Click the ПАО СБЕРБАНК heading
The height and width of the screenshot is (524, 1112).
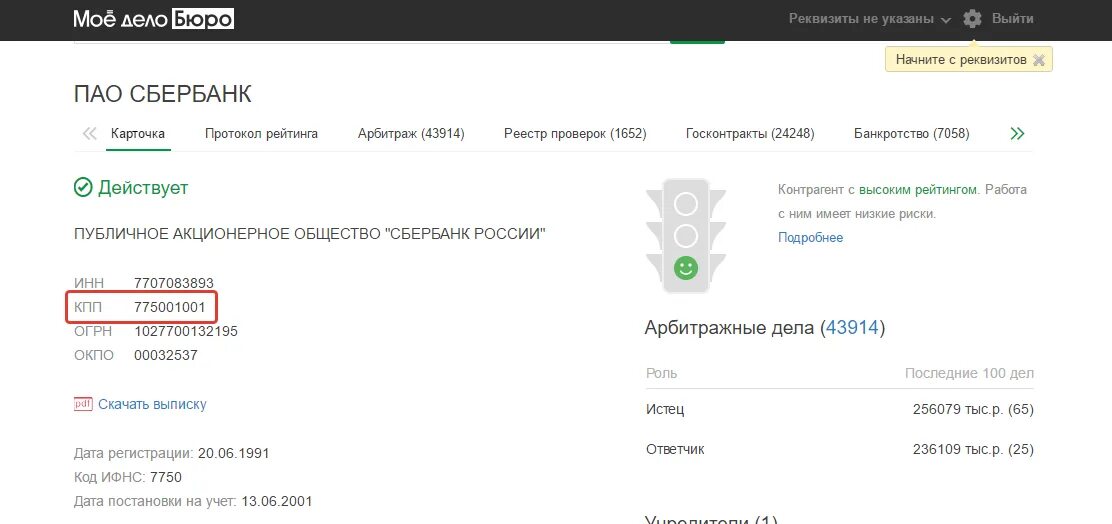[162, 94]
